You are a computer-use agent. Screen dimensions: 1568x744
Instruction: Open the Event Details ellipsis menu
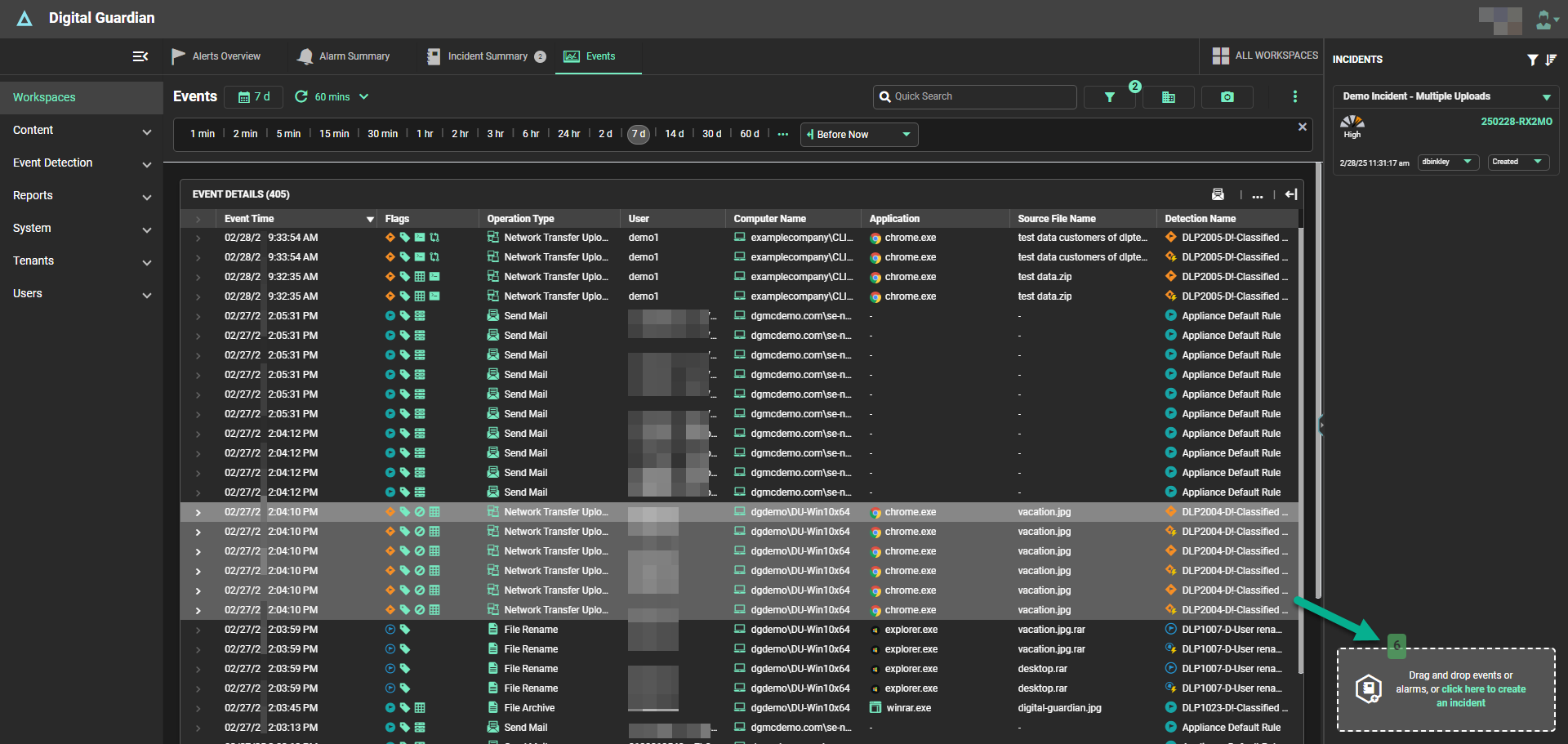tap(1258, 195)
